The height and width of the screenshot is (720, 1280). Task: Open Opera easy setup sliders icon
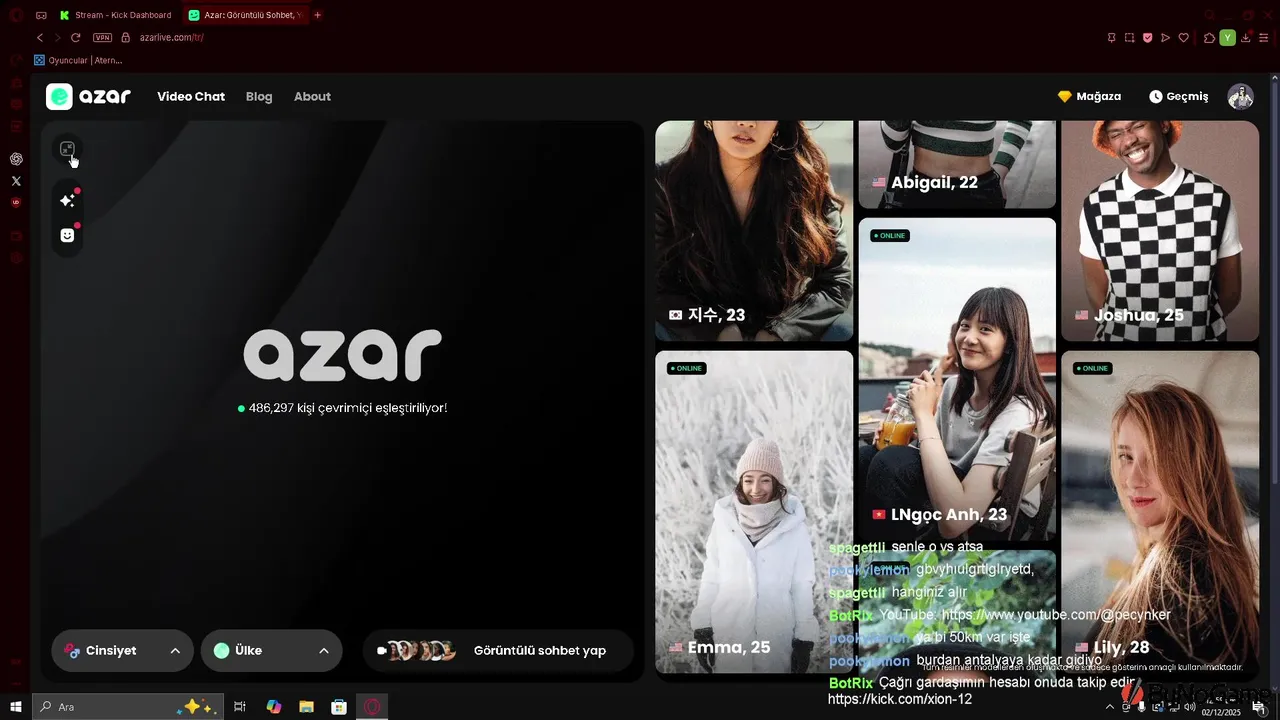click(x=1265, y=38)
